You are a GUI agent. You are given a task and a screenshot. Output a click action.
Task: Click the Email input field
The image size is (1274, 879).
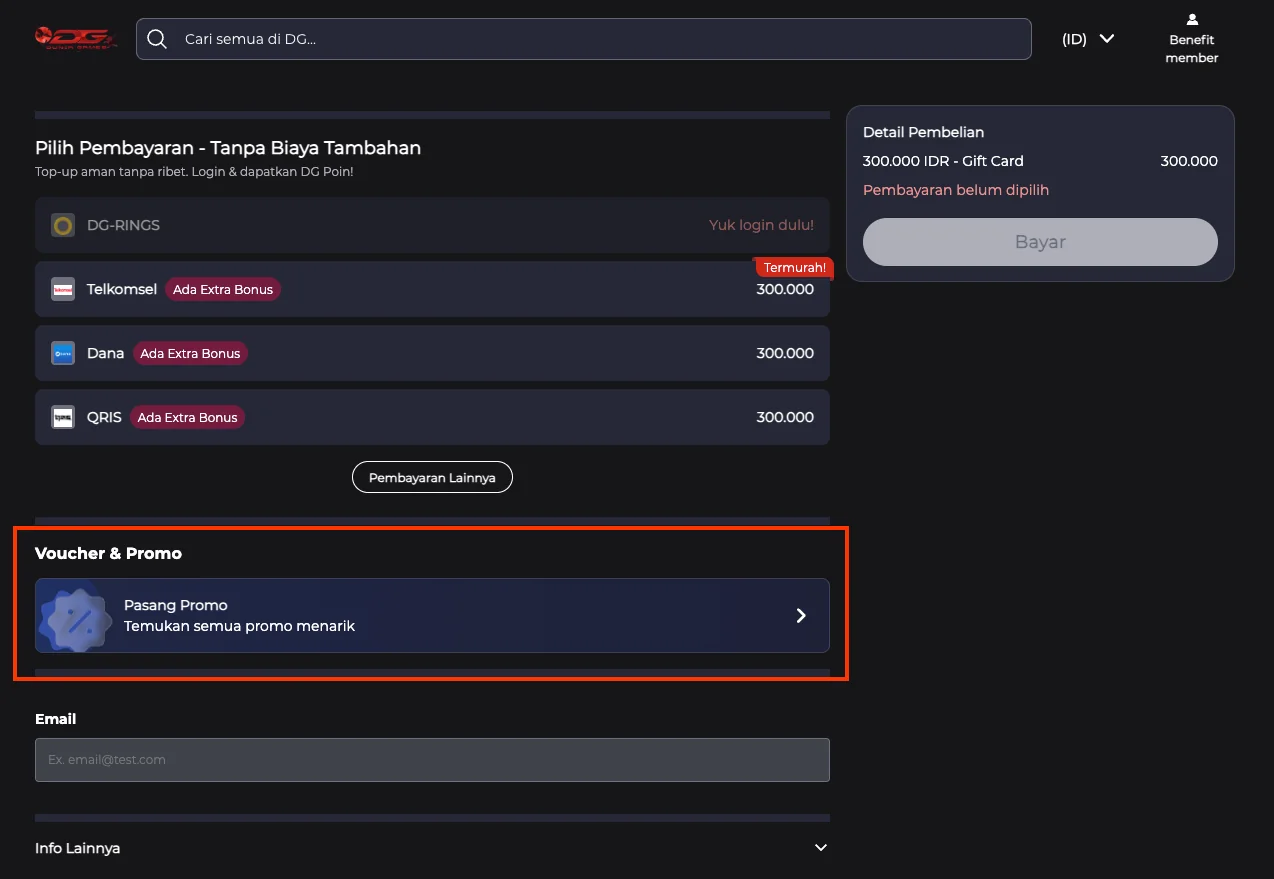click(x=432, y=759)
